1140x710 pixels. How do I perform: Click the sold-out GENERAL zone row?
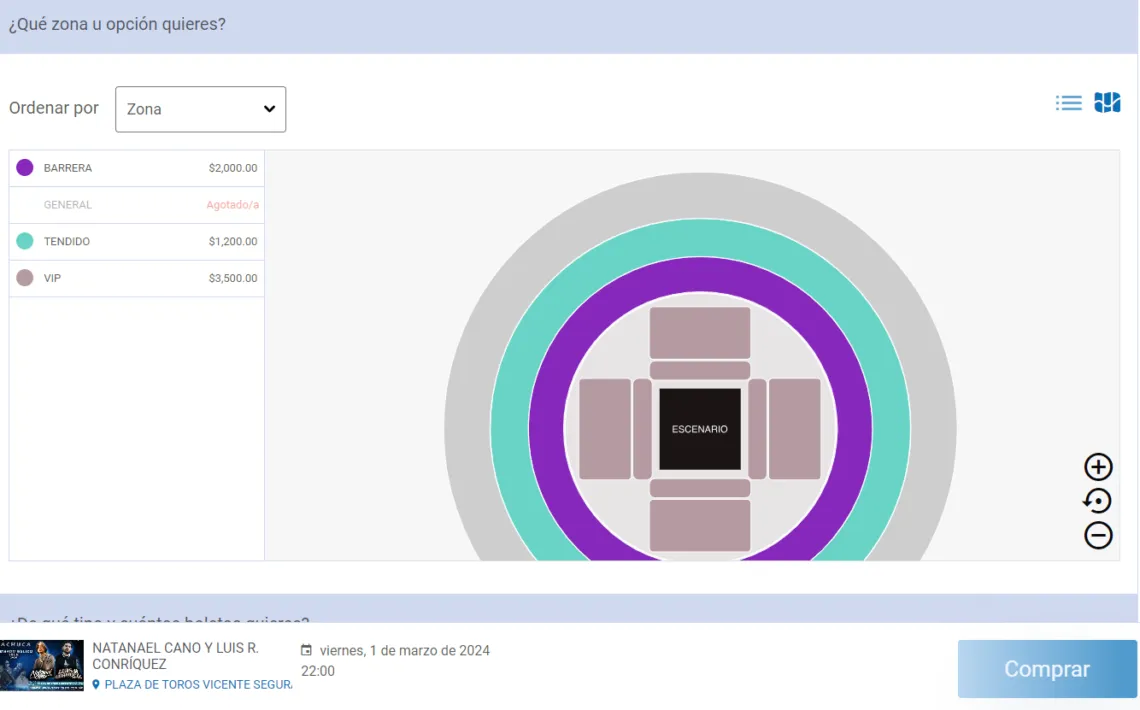pyautogui.click(x=136, y=205)
